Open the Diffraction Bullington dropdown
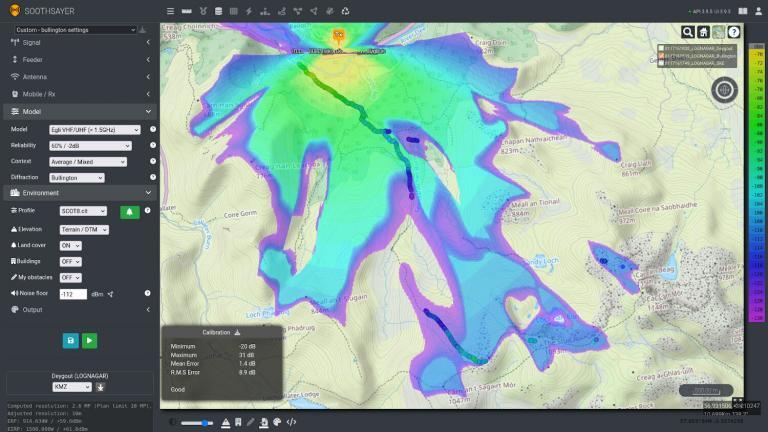 tap(76, 178)
